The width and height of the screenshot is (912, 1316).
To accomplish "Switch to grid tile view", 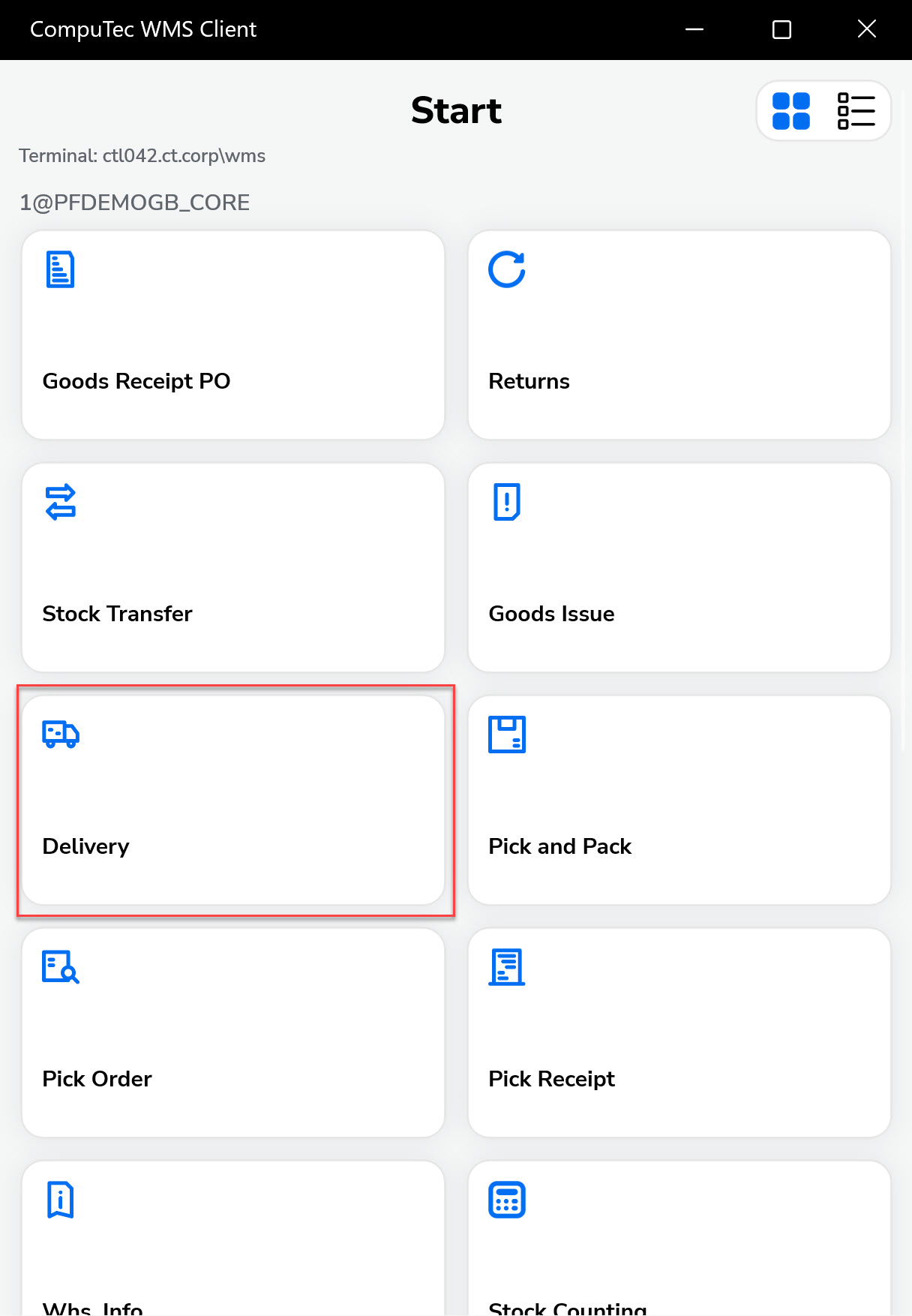I will click(x=791, y=111).
